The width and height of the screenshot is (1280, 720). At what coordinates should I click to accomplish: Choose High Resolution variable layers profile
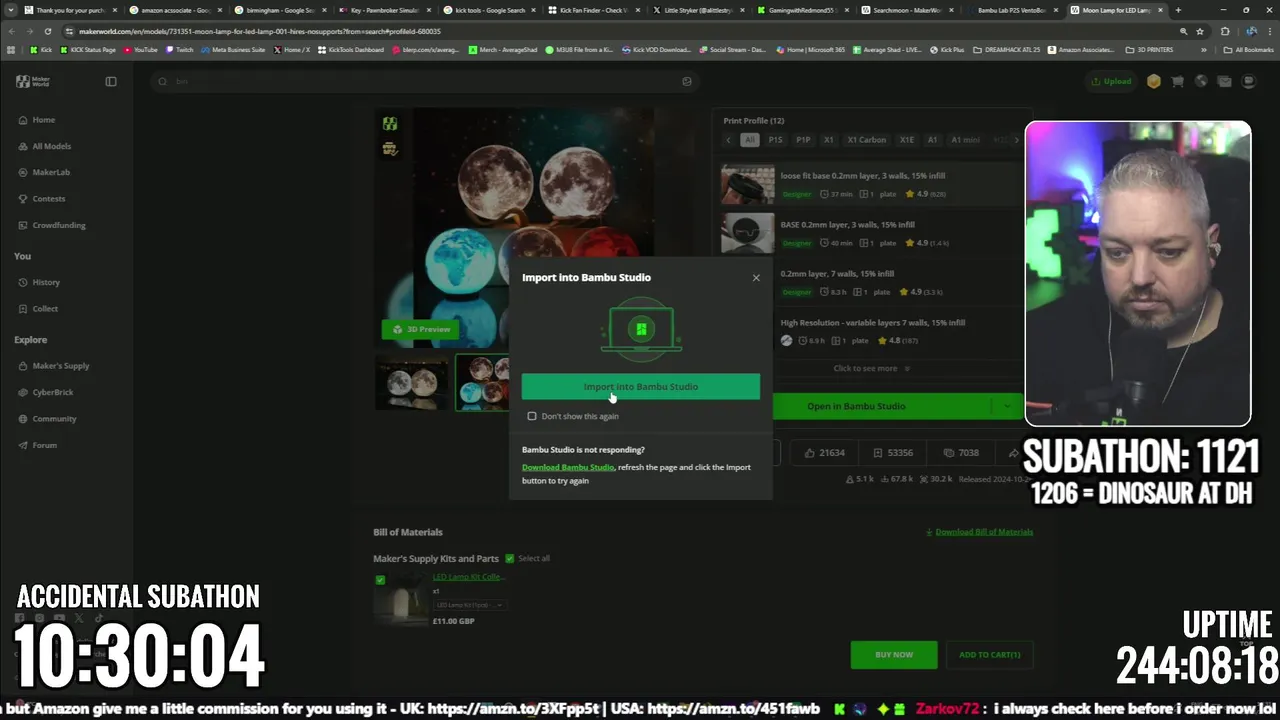pyautogui.click(x=872, y=322)
